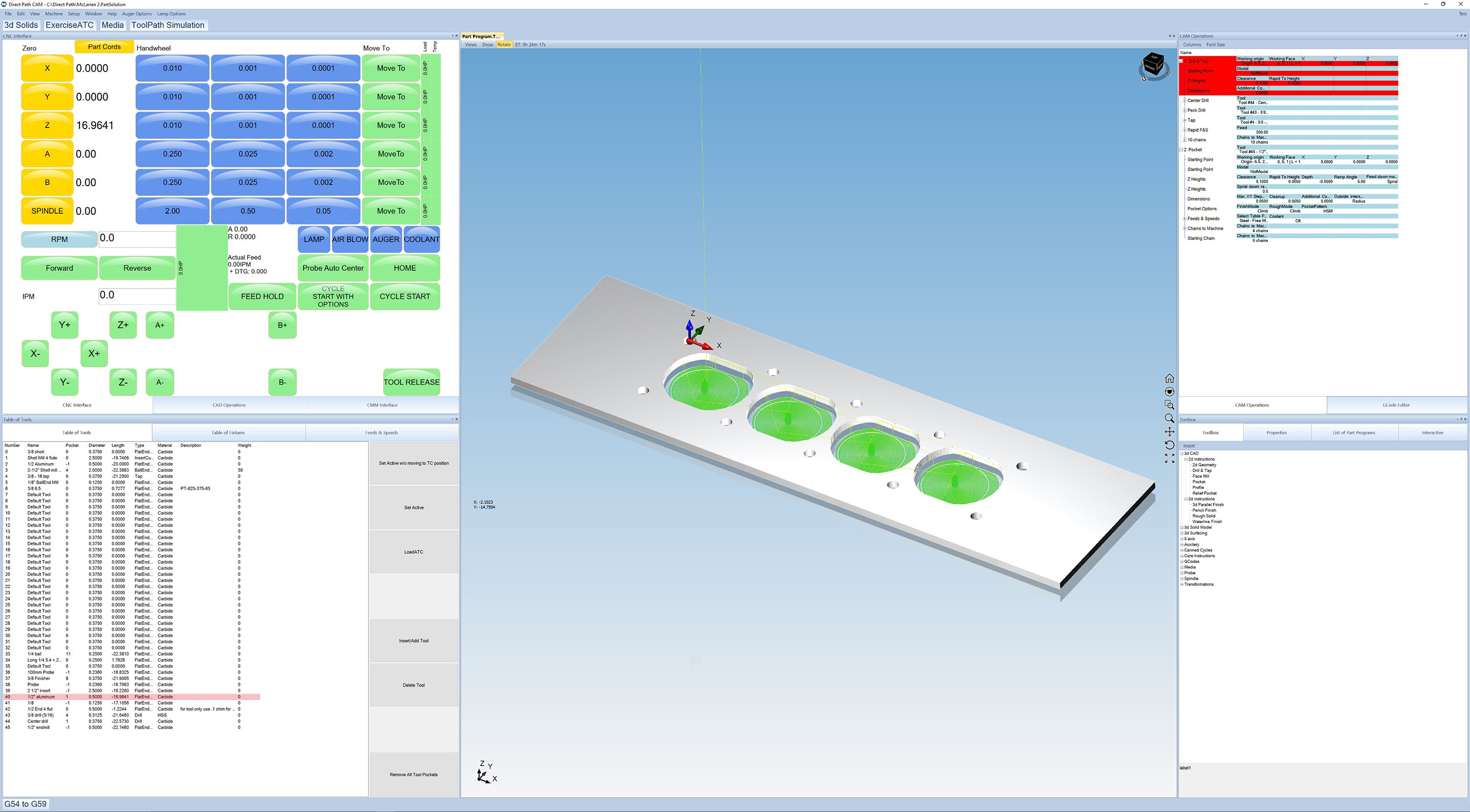This screenshot has height=812, width=1470.
Task: Collapse the 2. Pocket operation node
Action: 1181,150
